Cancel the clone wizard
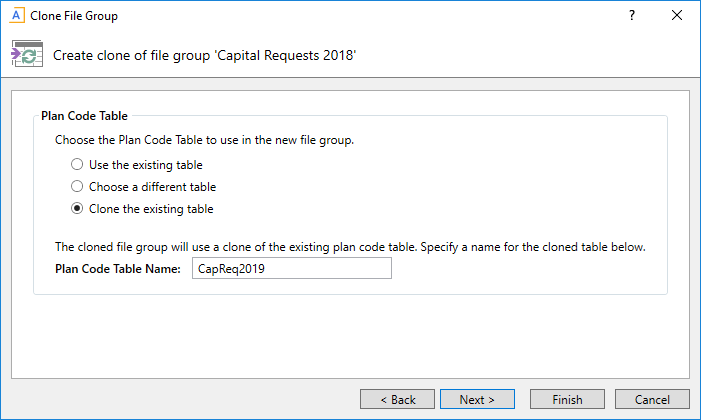701x420 pixels. click(652, 400)
